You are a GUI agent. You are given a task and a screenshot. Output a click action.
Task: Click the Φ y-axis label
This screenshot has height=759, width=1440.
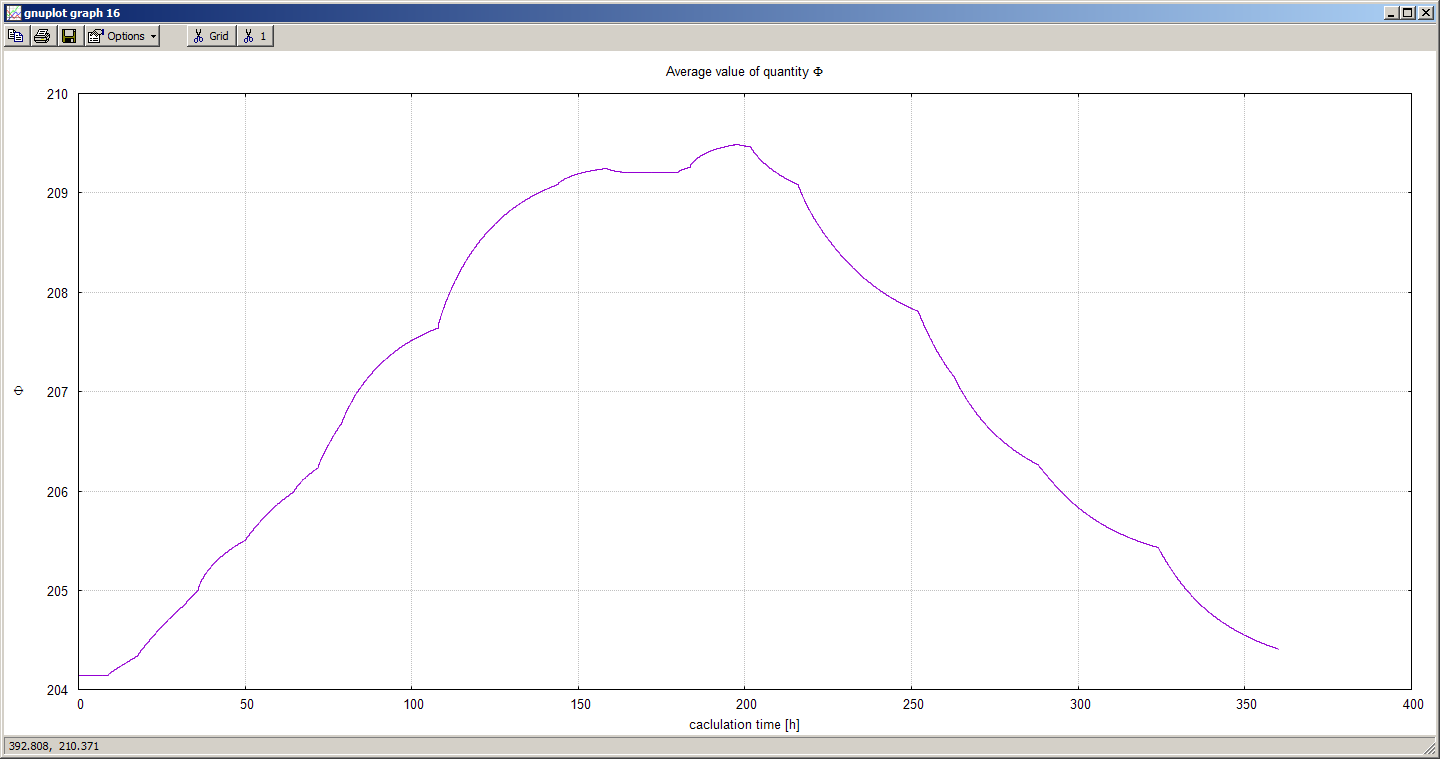pos(18,391)
